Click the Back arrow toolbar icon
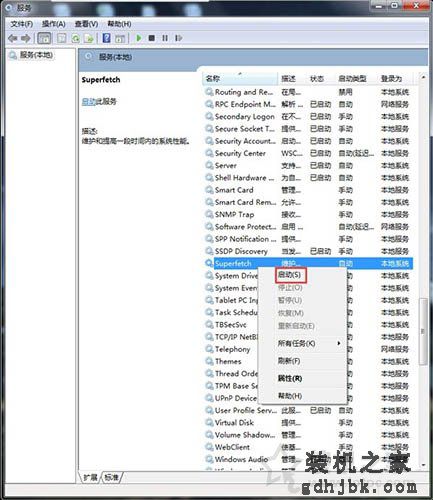Image resolution: width=433 pixels, height=500 pixels. click(13, 38)
